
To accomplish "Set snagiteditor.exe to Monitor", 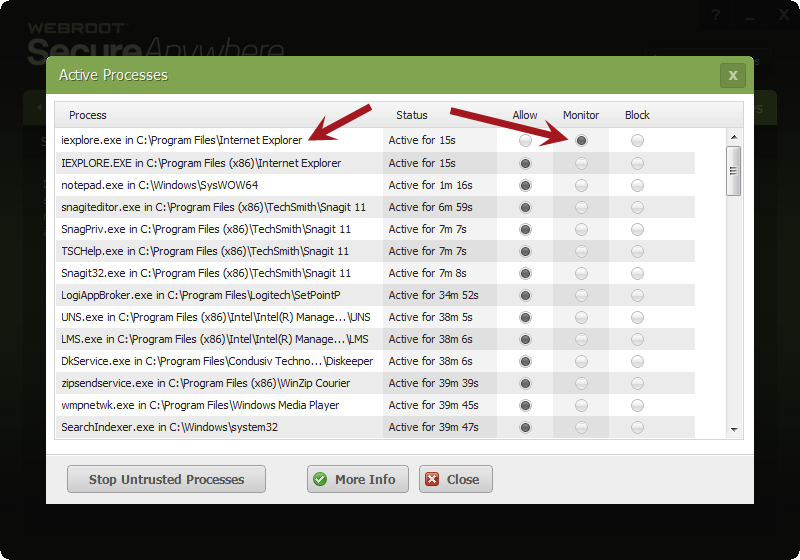I will [581, 207].
